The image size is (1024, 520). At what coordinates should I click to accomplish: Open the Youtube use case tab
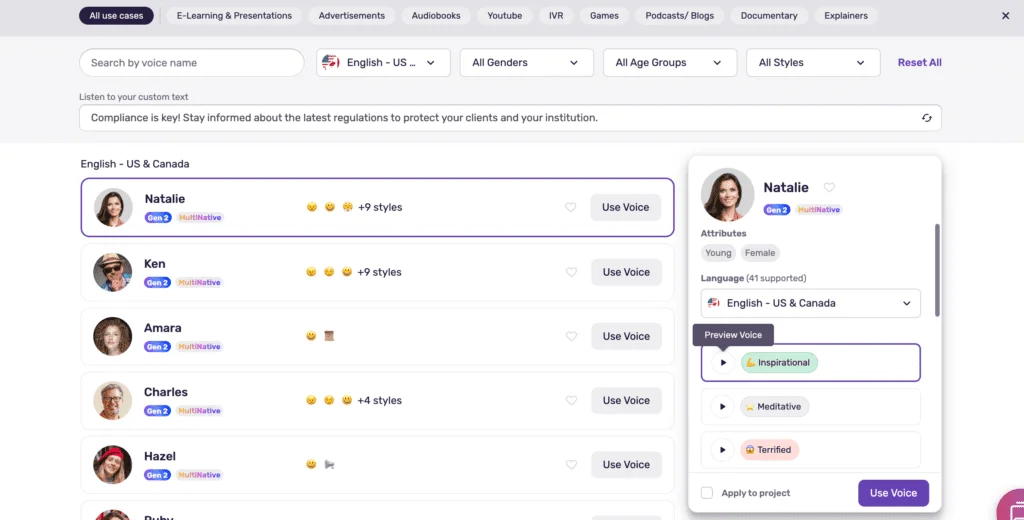[505, 16]
